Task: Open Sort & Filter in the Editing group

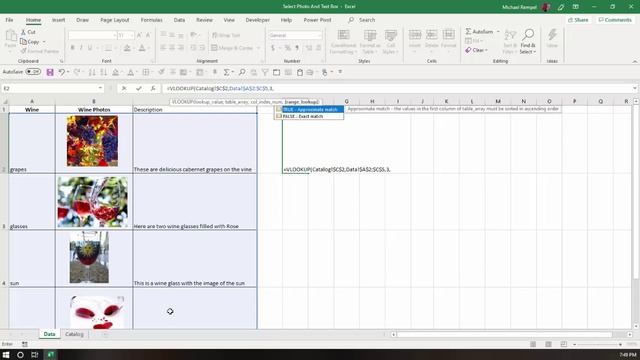Action: (x=510, y=41)
